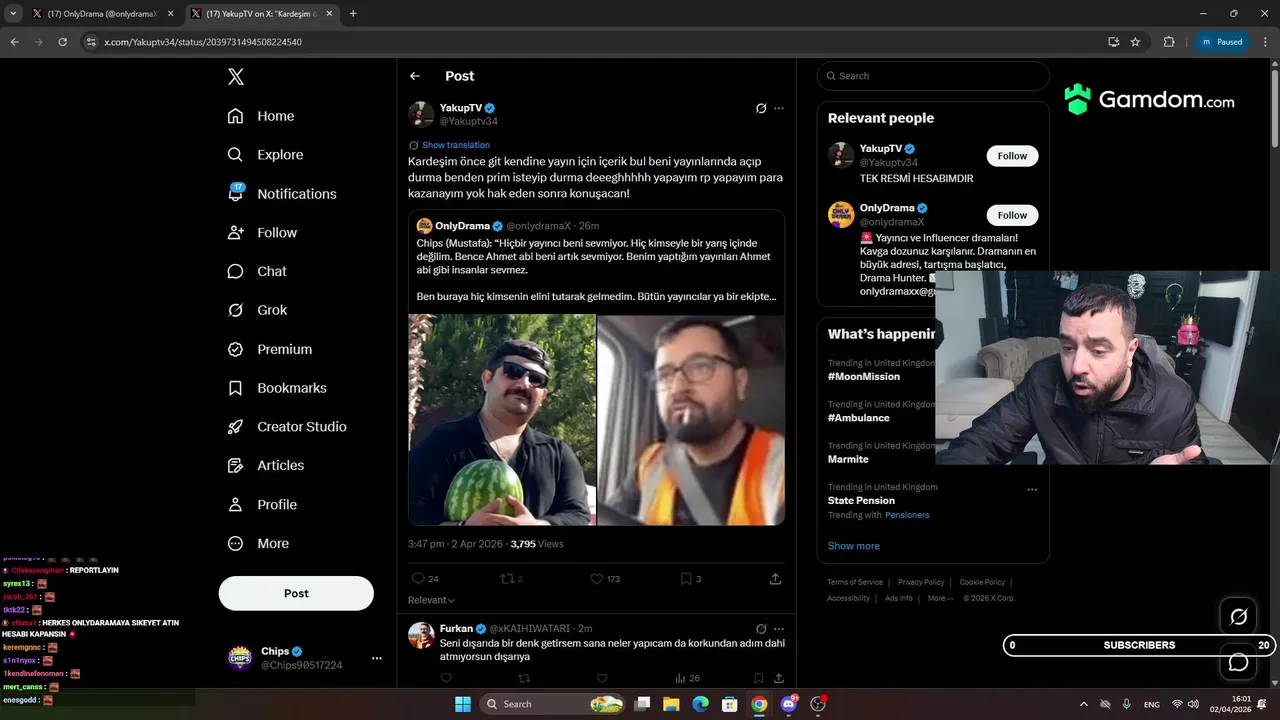Image resolution: width=1280 pixels, height=720 pixels.
Task: Follow OnlyDrama in Relevant people
Action: [x=1012, y=215]
